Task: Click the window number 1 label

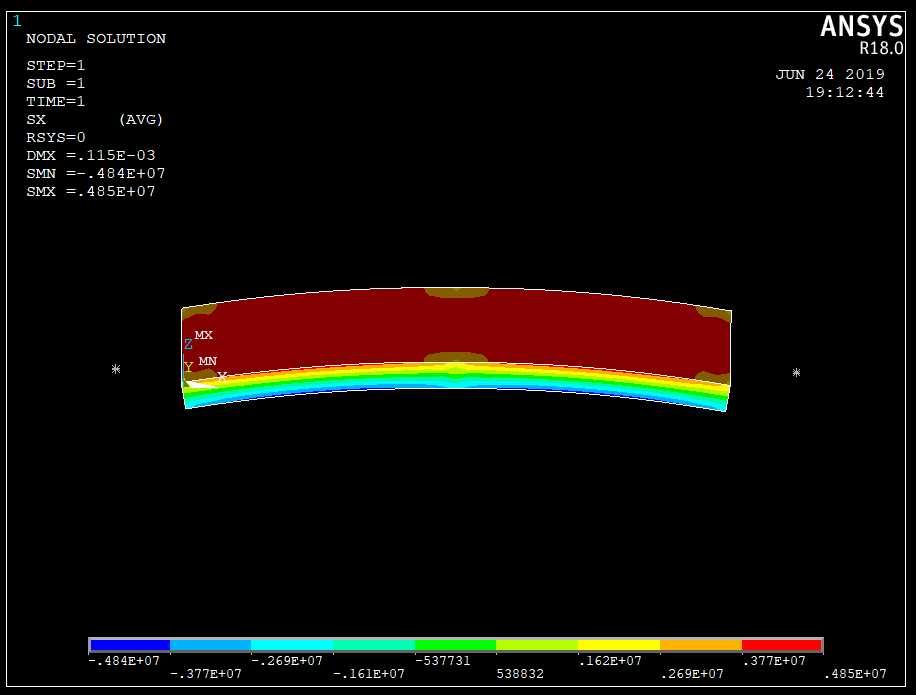Action: 17,21
